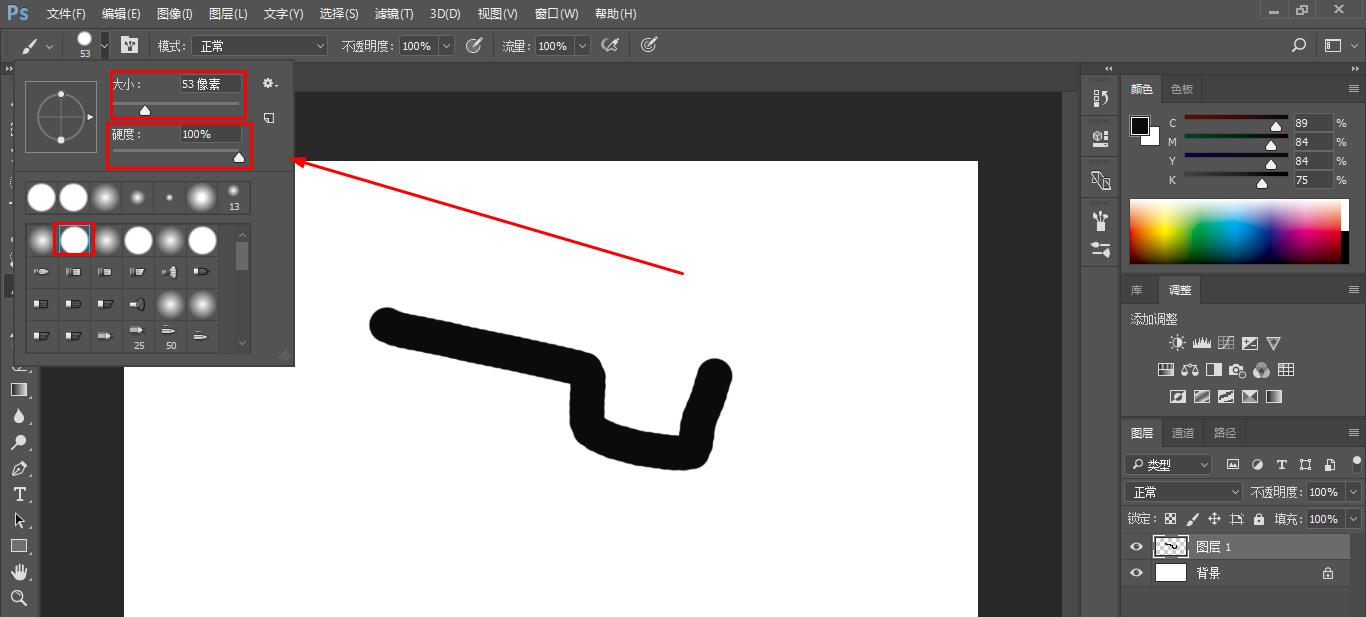
Task: Select the Type (T) tool in toolbar
Action: click(x=19, y=494)
